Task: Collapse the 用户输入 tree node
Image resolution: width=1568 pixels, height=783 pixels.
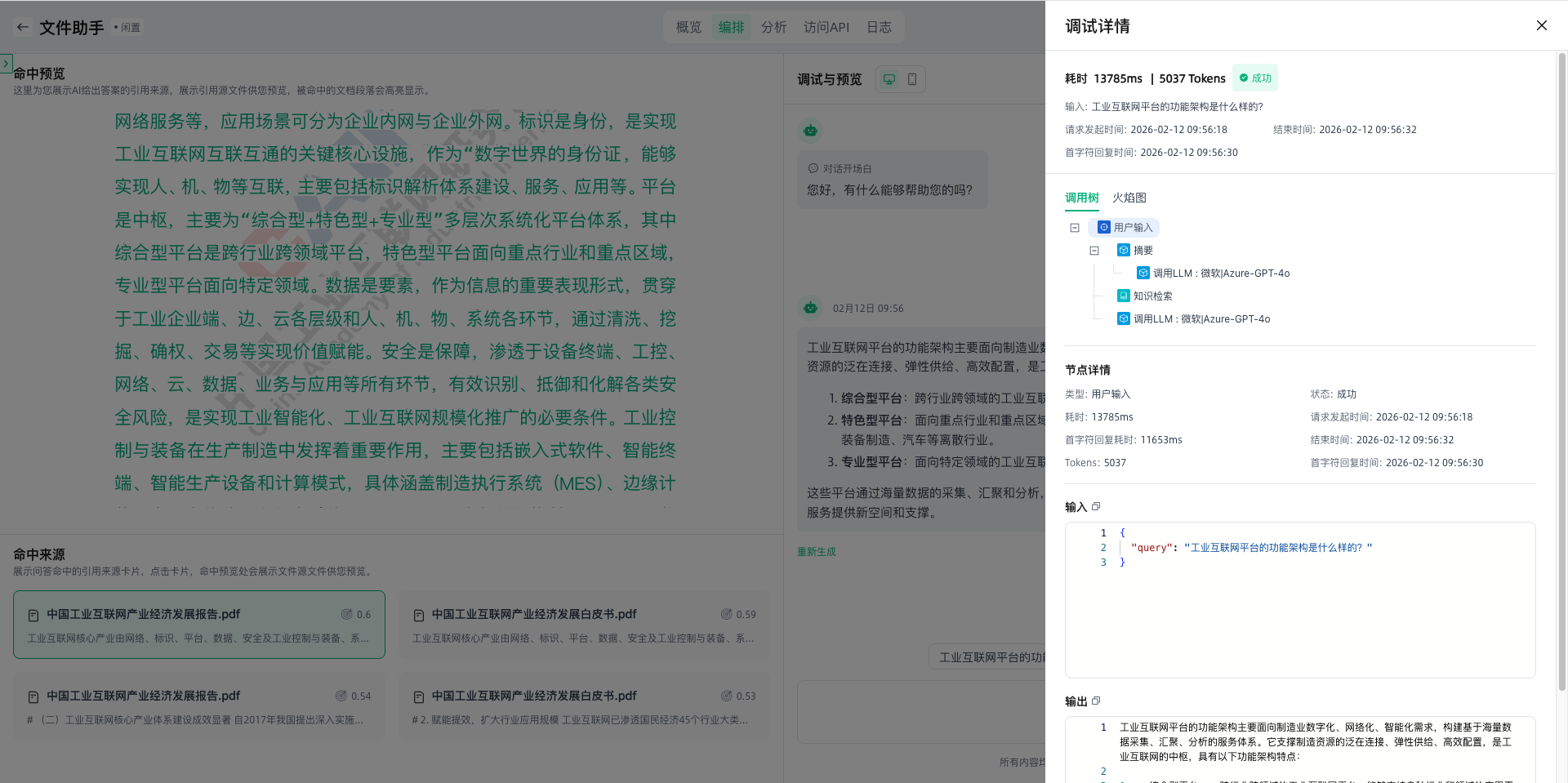Action: tap(1075, 228)
